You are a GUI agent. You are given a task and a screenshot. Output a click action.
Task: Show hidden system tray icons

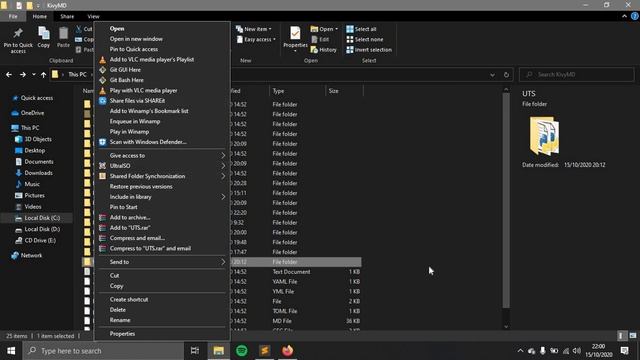pyautogui.click(x=520, y=351)
